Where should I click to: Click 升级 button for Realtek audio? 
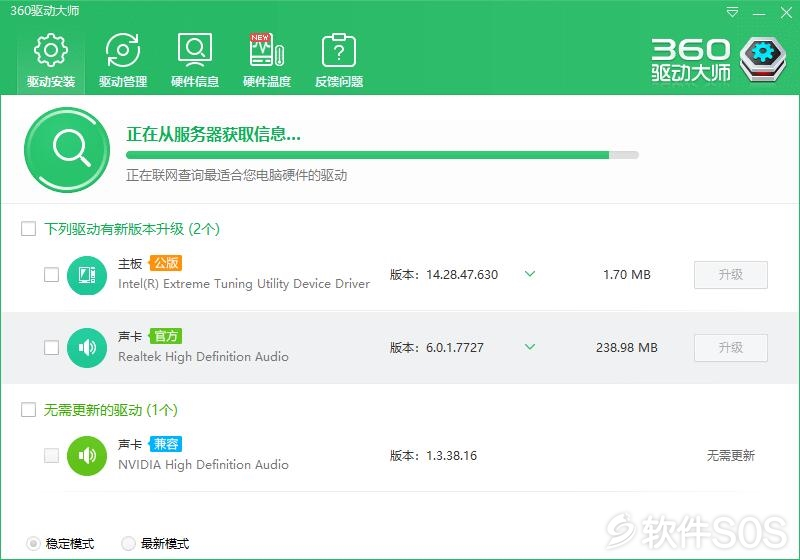point(731,348)
